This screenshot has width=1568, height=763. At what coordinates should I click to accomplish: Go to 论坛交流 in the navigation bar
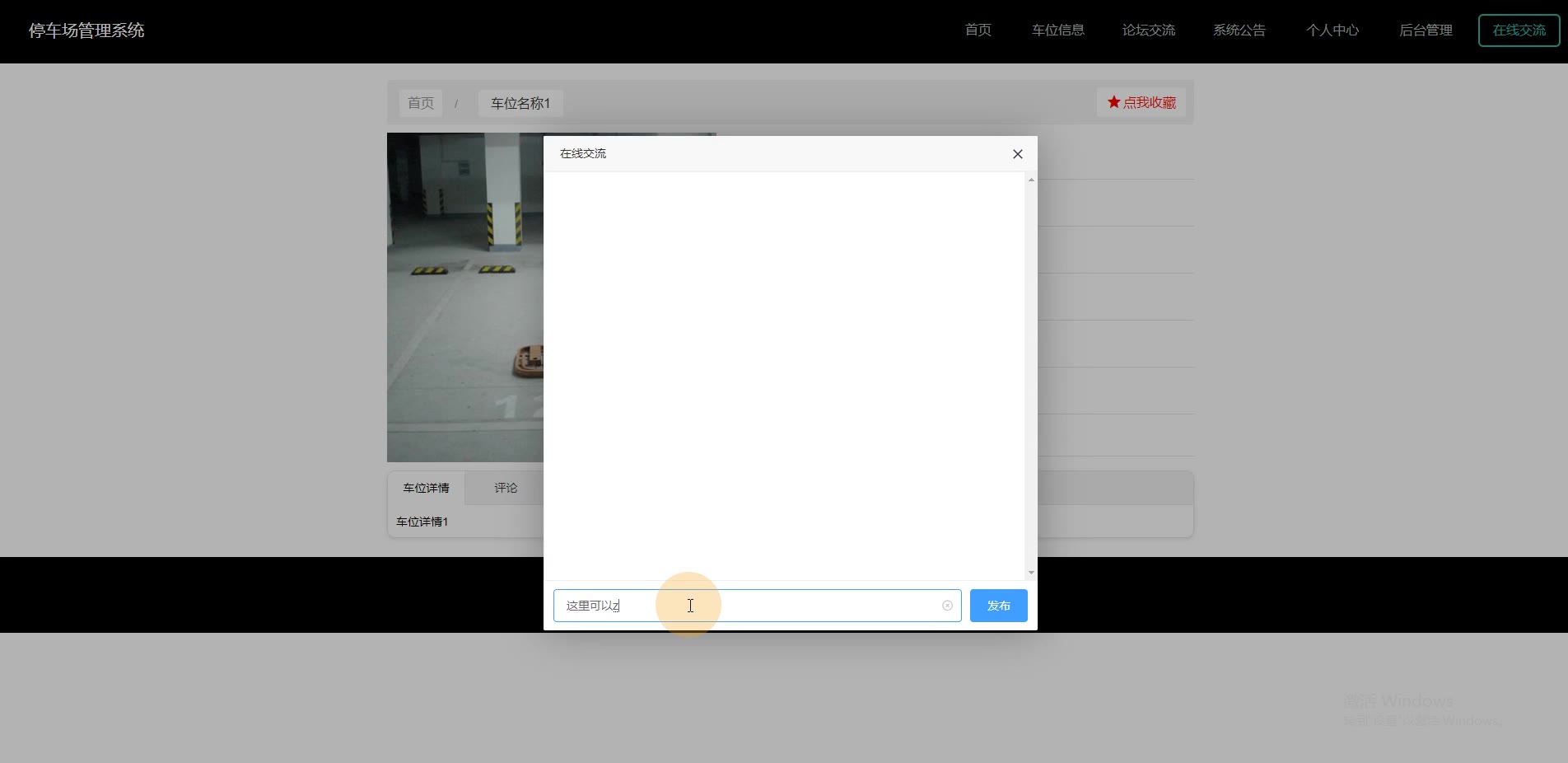point(1149,30)
